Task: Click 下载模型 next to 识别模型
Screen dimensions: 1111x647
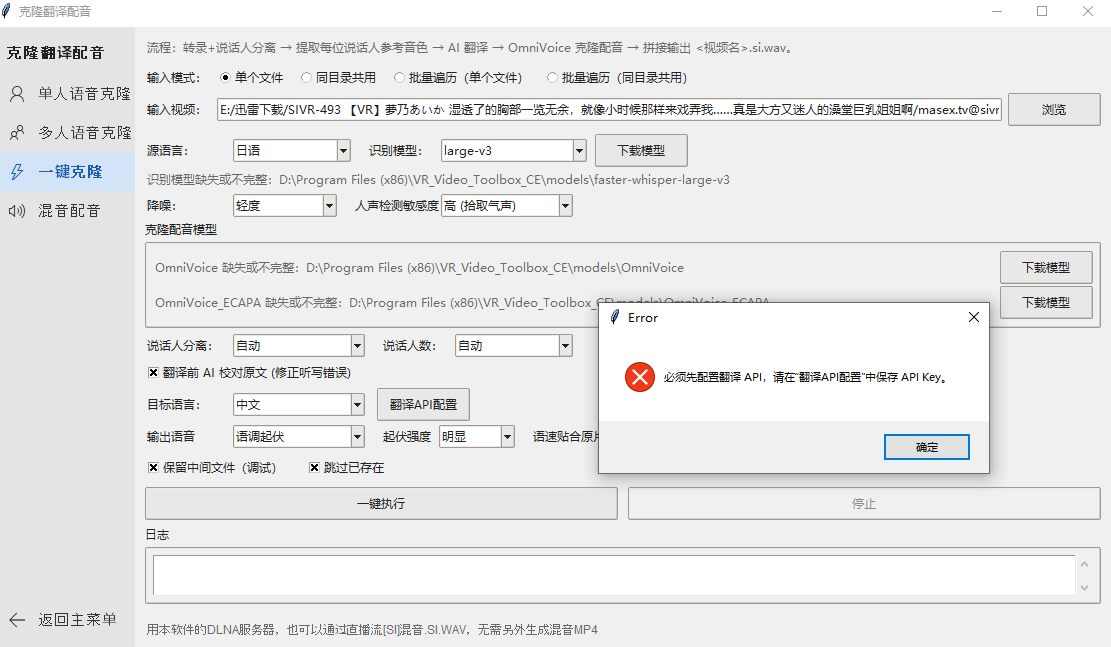Action: [x=641, y=151]
